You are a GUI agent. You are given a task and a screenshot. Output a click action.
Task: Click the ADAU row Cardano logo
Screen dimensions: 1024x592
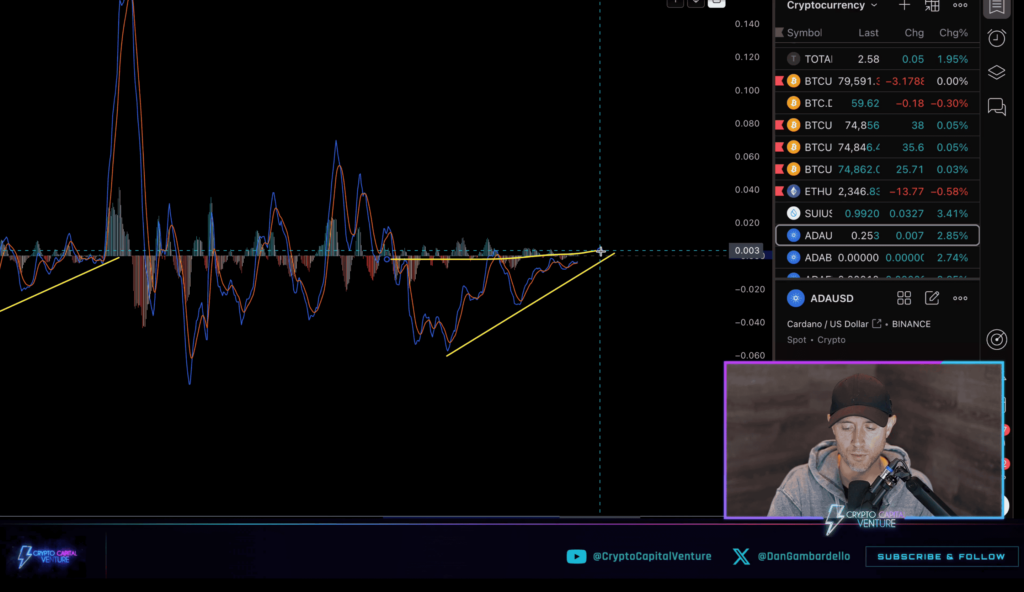coord(793,235)
